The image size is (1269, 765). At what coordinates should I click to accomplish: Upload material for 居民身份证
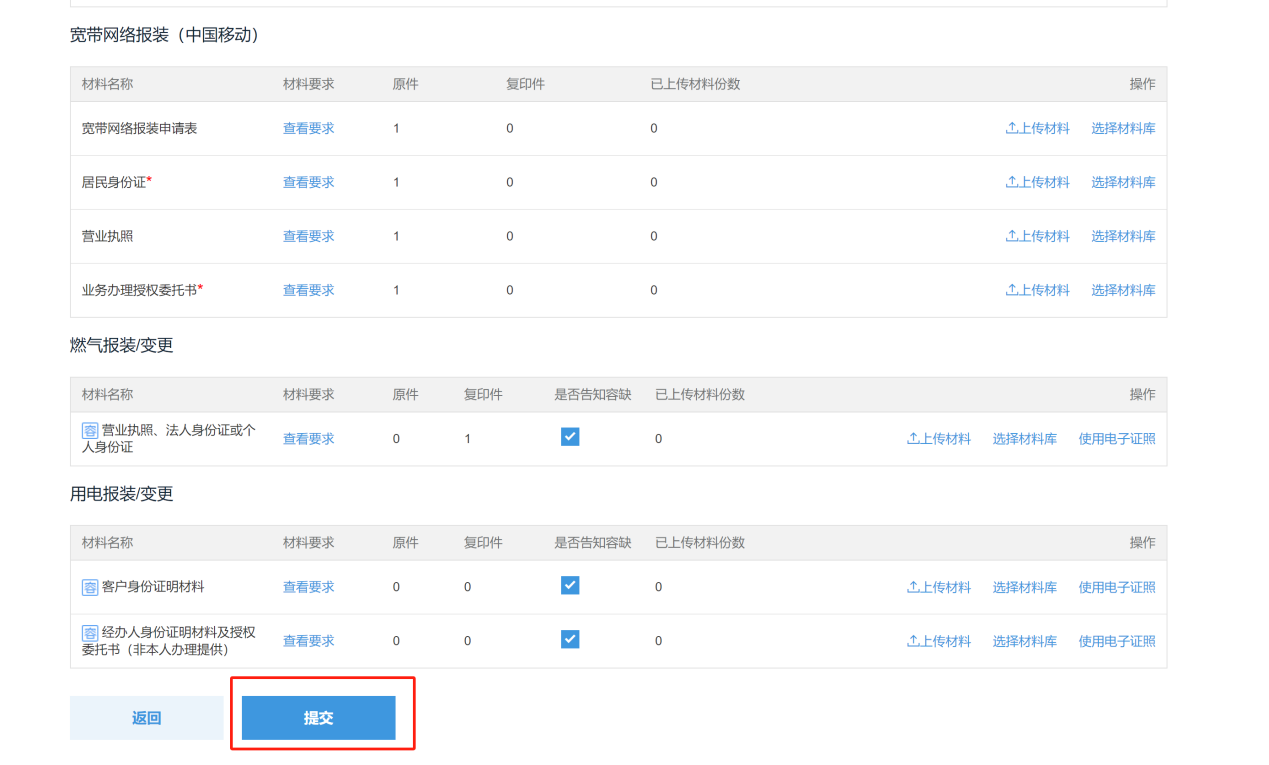click(x=1037, y=182)
